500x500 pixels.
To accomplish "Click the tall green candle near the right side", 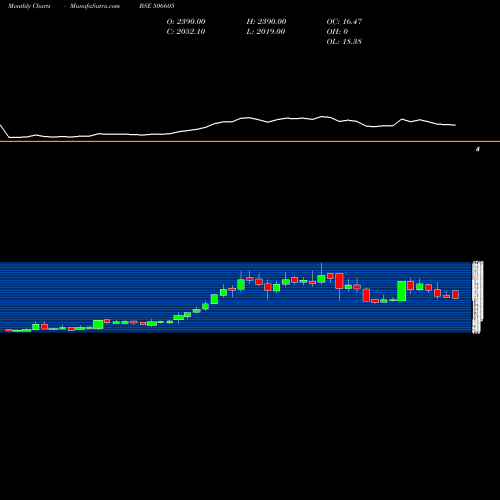I will (402, 291).
